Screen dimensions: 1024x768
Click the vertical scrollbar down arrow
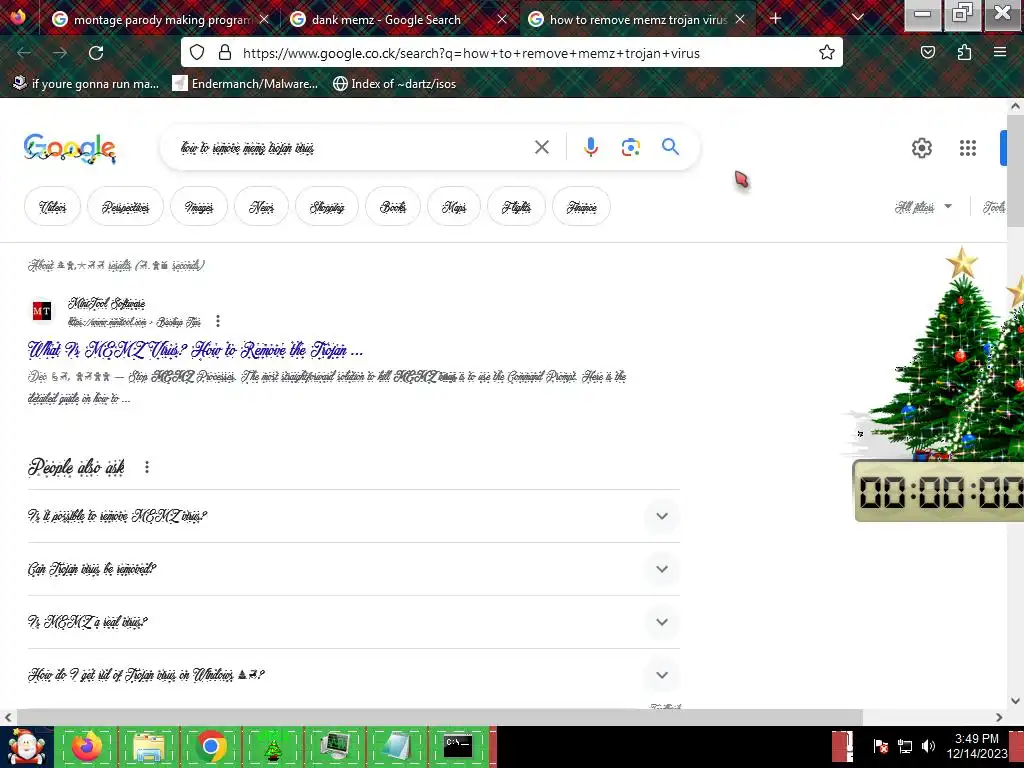1016,701
